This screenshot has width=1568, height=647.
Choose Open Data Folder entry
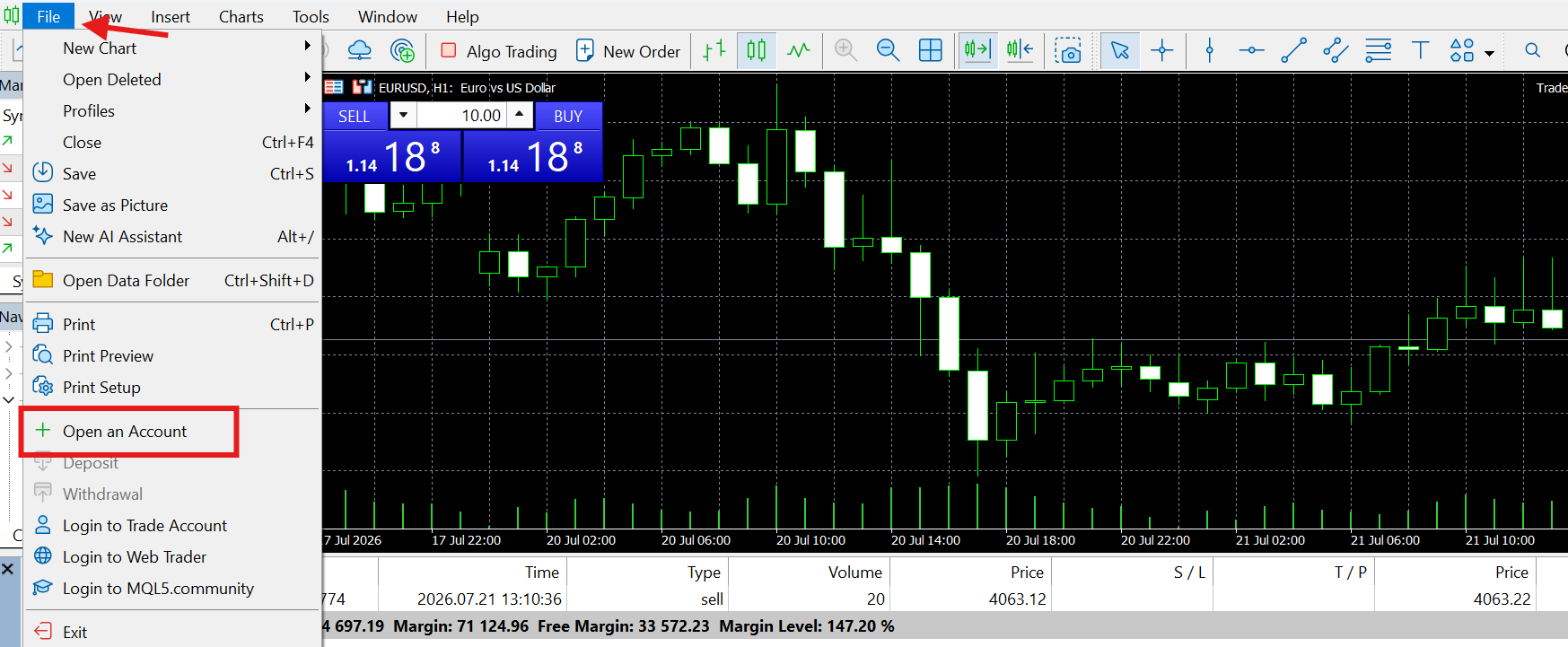point(172,280)
